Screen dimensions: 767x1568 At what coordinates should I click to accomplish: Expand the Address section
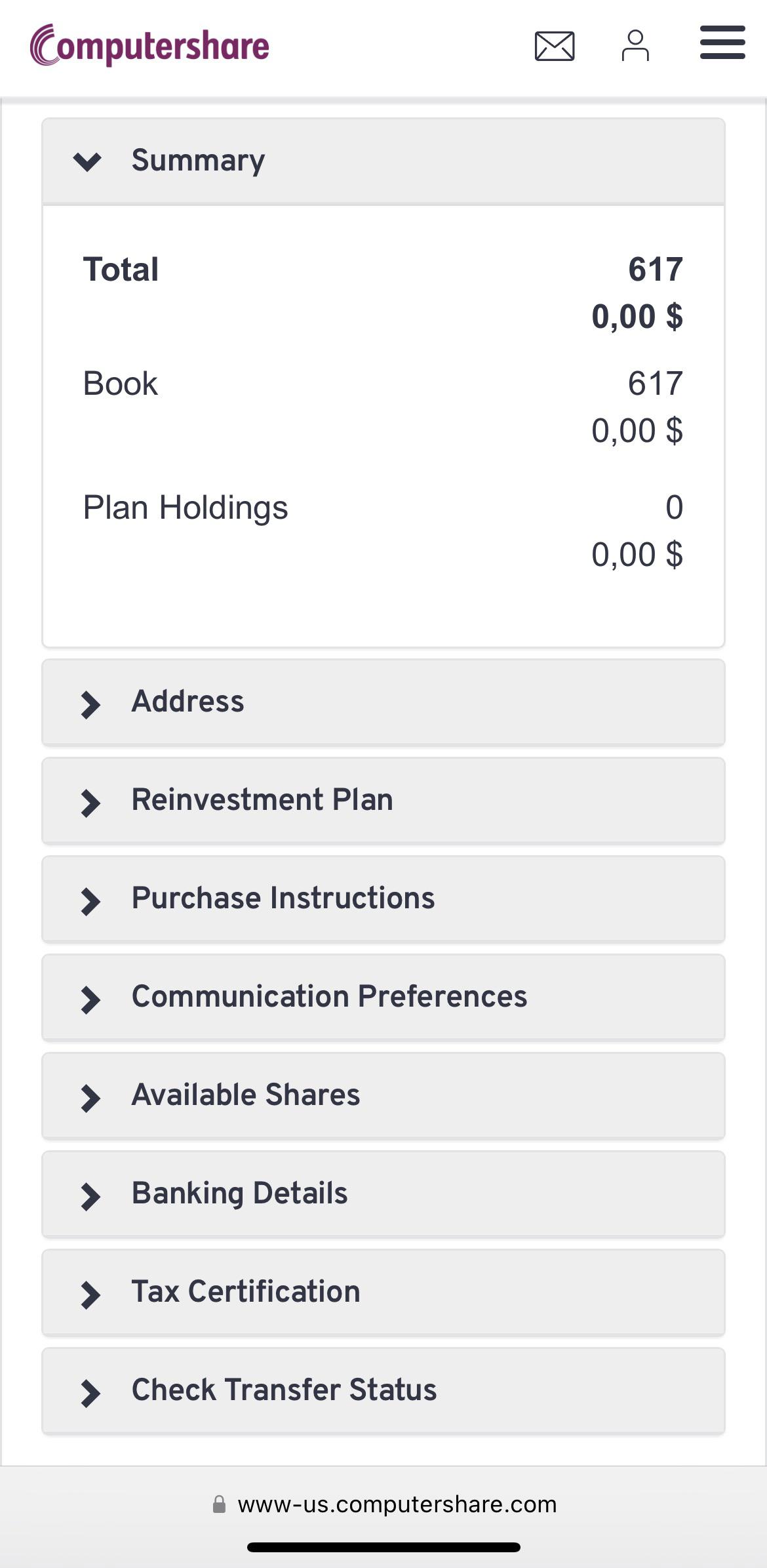click(383, 702)
